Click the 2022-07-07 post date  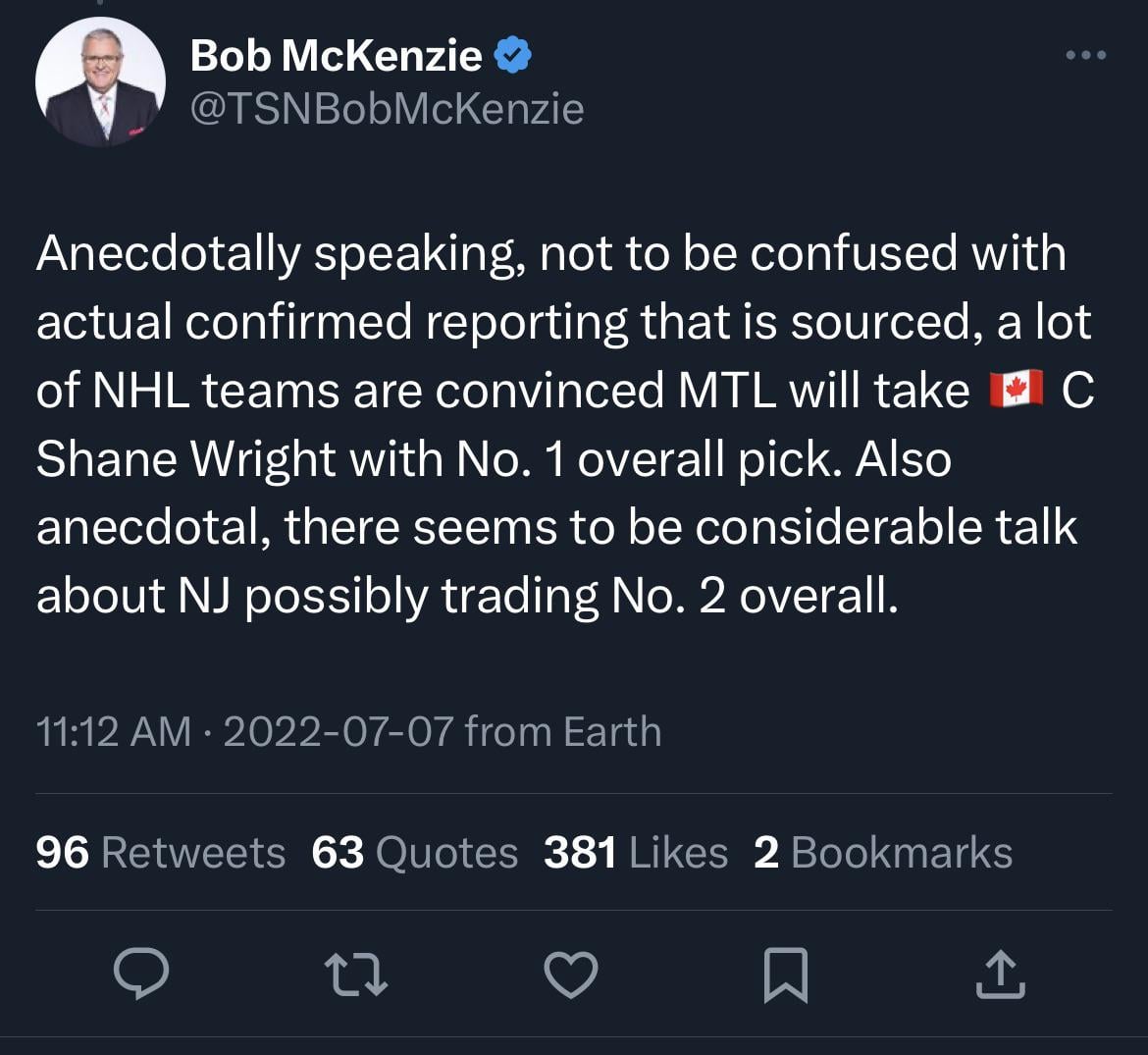pos(339,731)
